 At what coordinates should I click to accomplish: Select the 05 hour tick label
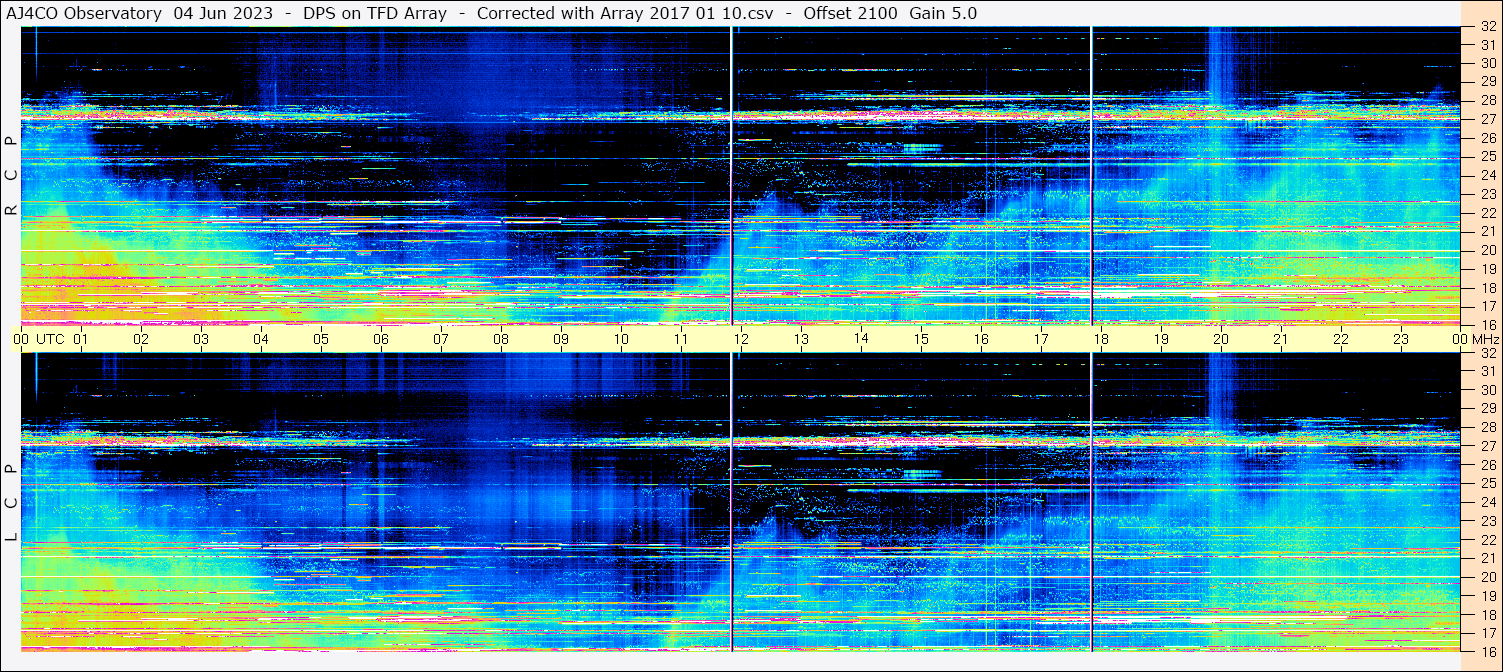point(321,339)
